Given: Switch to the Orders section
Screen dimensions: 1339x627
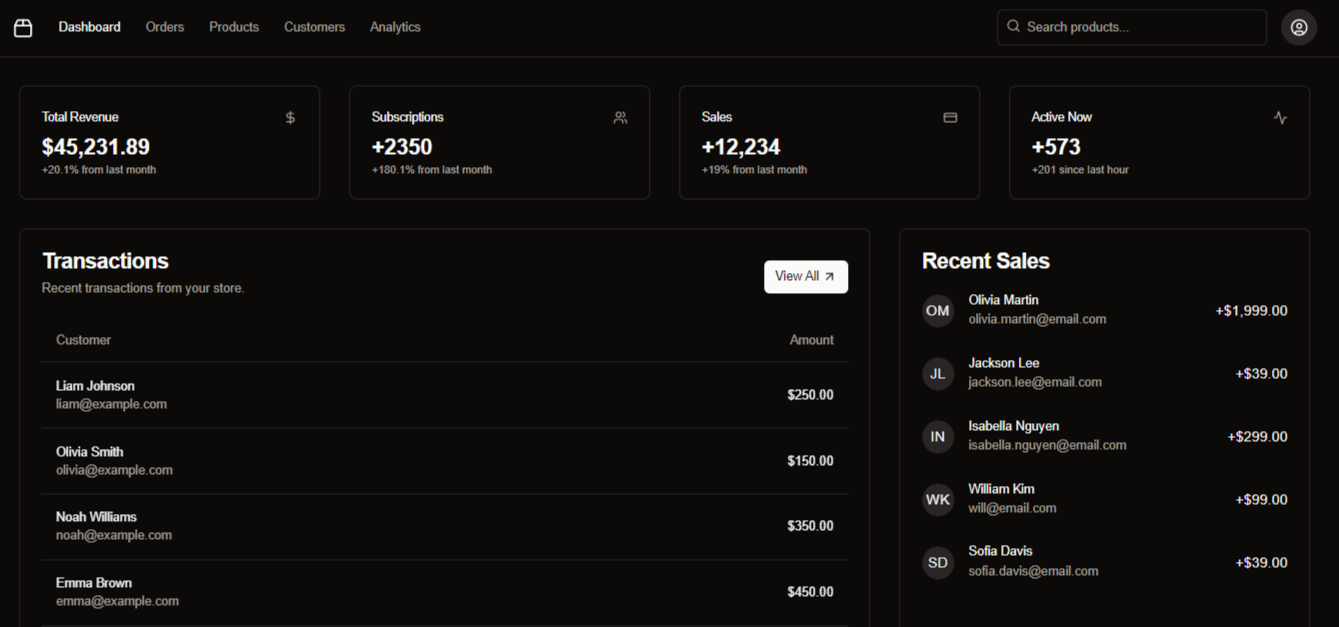Looking at the screenshot, I should (164, 27).
